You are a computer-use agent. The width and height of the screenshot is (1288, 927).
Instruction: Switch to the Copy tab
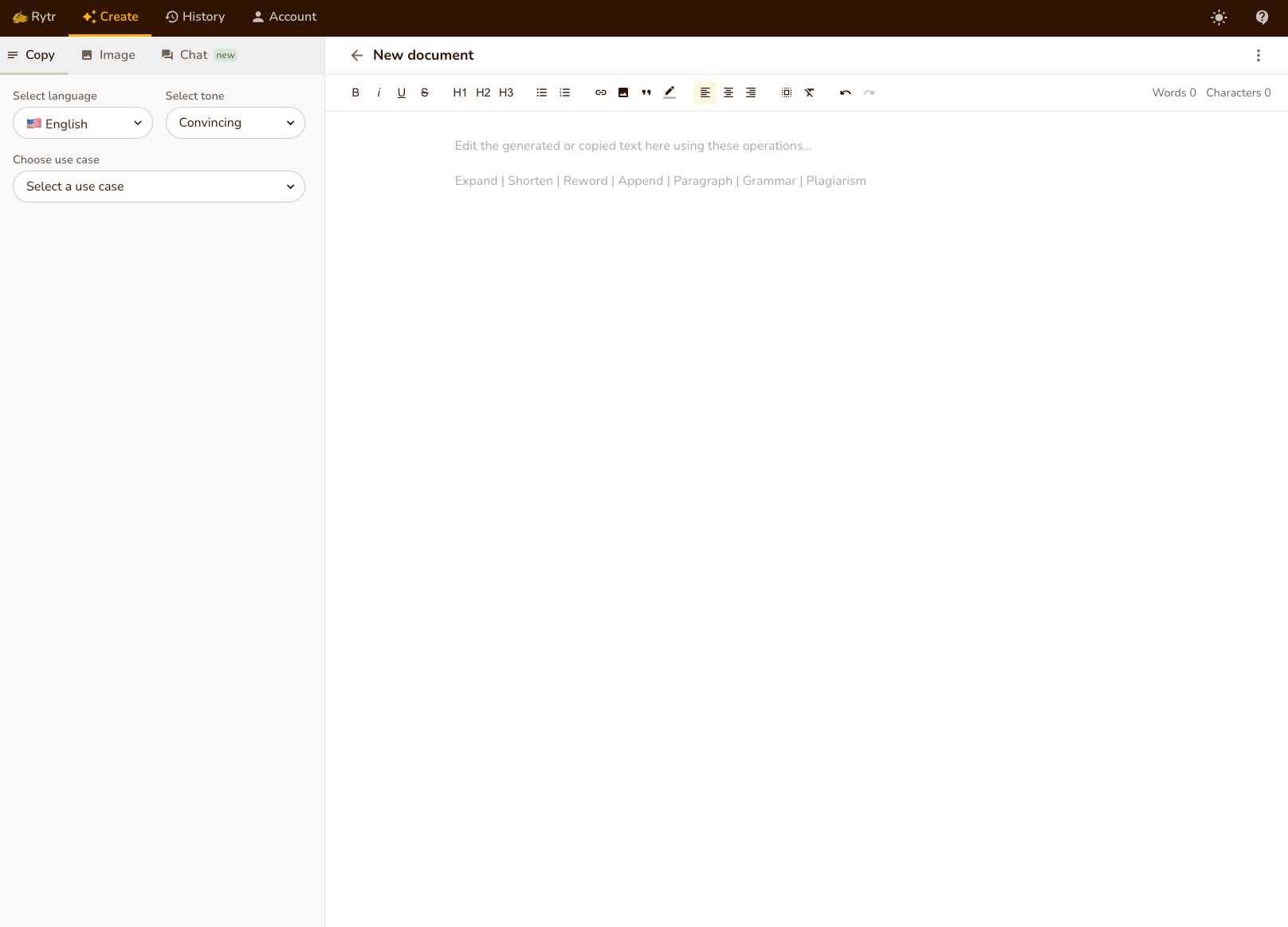point(33,55)
